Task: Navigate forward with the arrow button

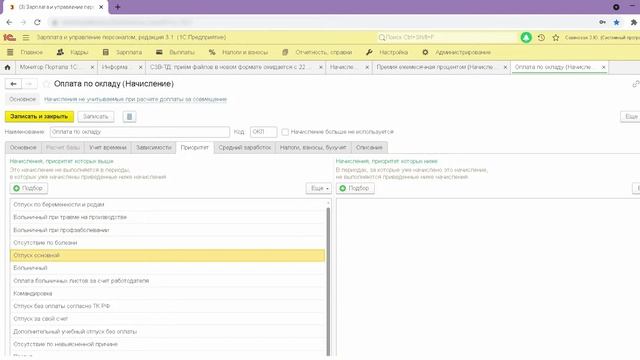Action: [x=29, y=84]
